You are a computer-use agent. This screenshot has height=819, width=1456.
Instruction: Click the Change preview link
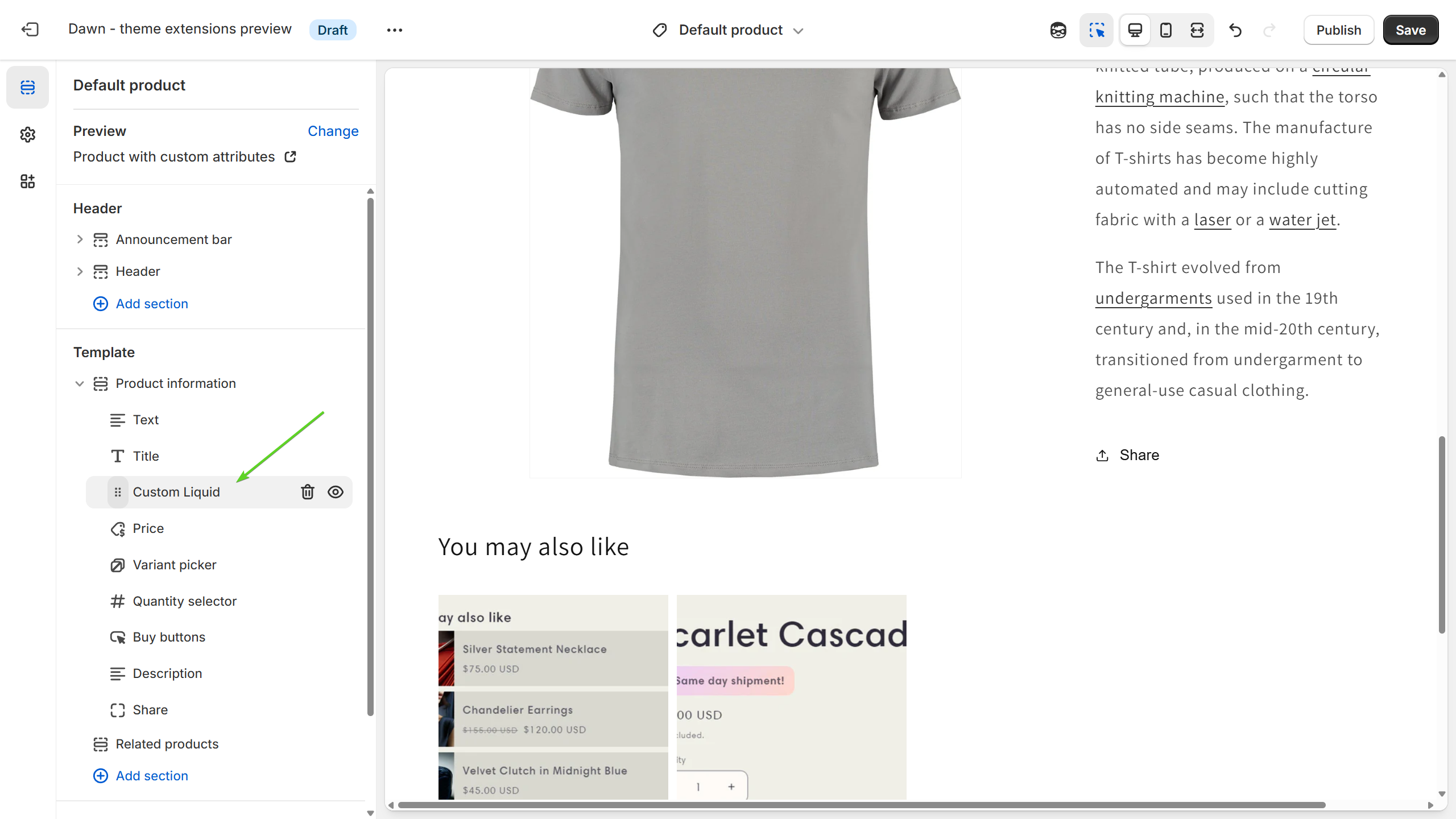pos(333,131)
